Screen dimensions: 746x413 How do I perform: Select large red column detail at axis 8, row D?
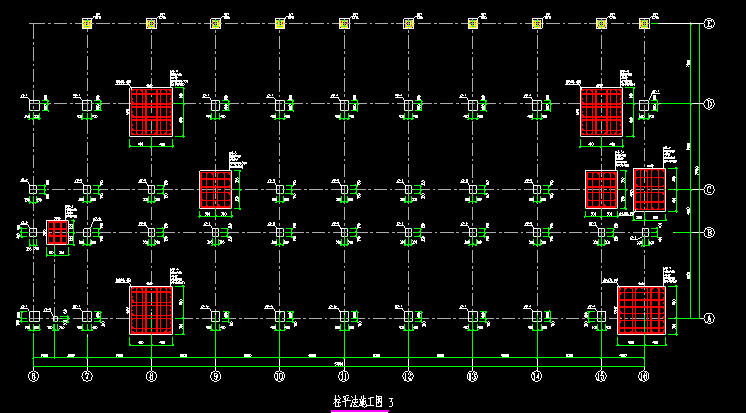[x=151, y=112]
